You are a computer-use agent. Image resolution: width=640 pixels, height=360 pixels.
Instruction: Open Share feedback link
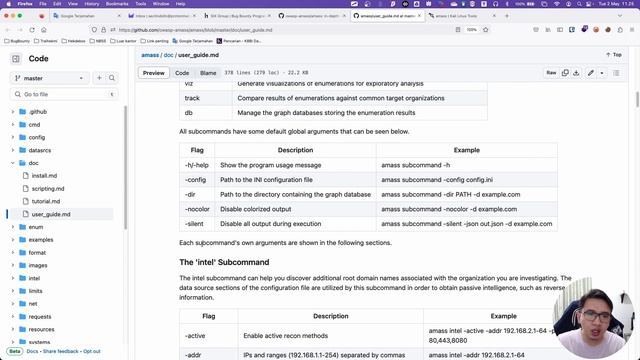pyautogui.click(x=60, y=351)
